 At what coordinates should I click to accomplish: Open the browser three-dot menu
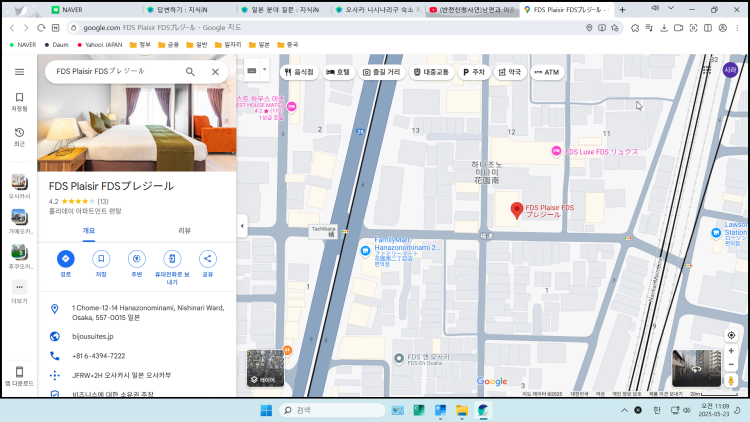[x=738, y=28]
